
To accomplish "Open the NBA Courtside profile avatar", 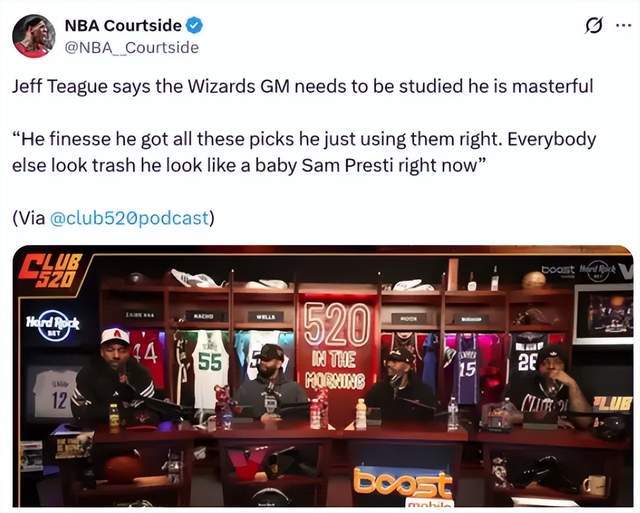I will [x=33, y=36].
